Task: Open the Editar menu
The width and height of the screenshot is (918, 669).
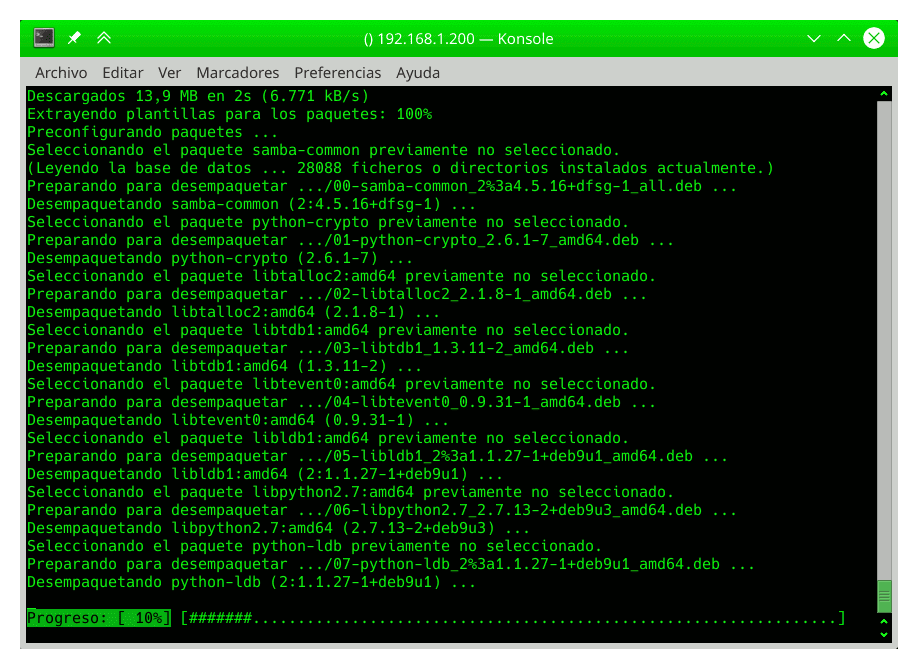Action: (122, 73)
